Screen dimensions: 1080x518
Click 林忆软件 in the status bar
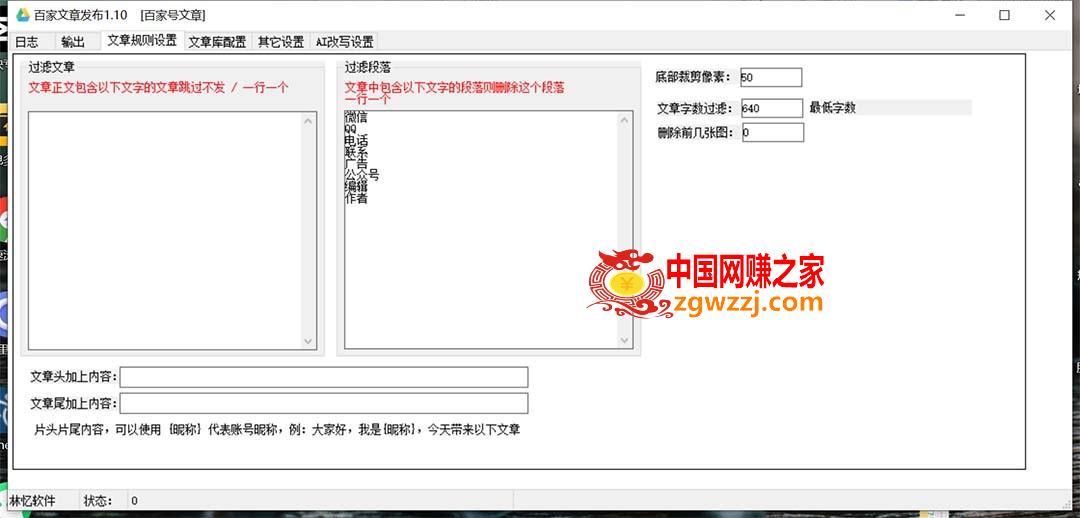32,501
